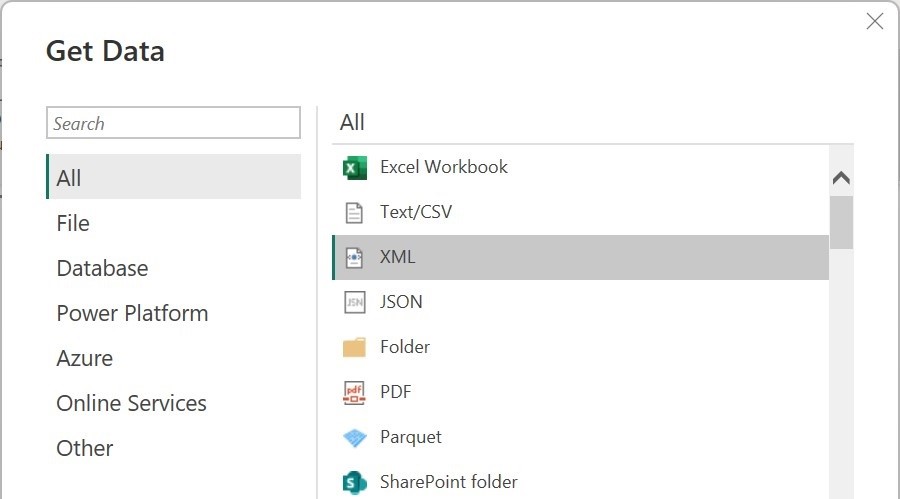Select the All category
The width and height of the screenshot is (900, 499).
[x=69, y=178]
